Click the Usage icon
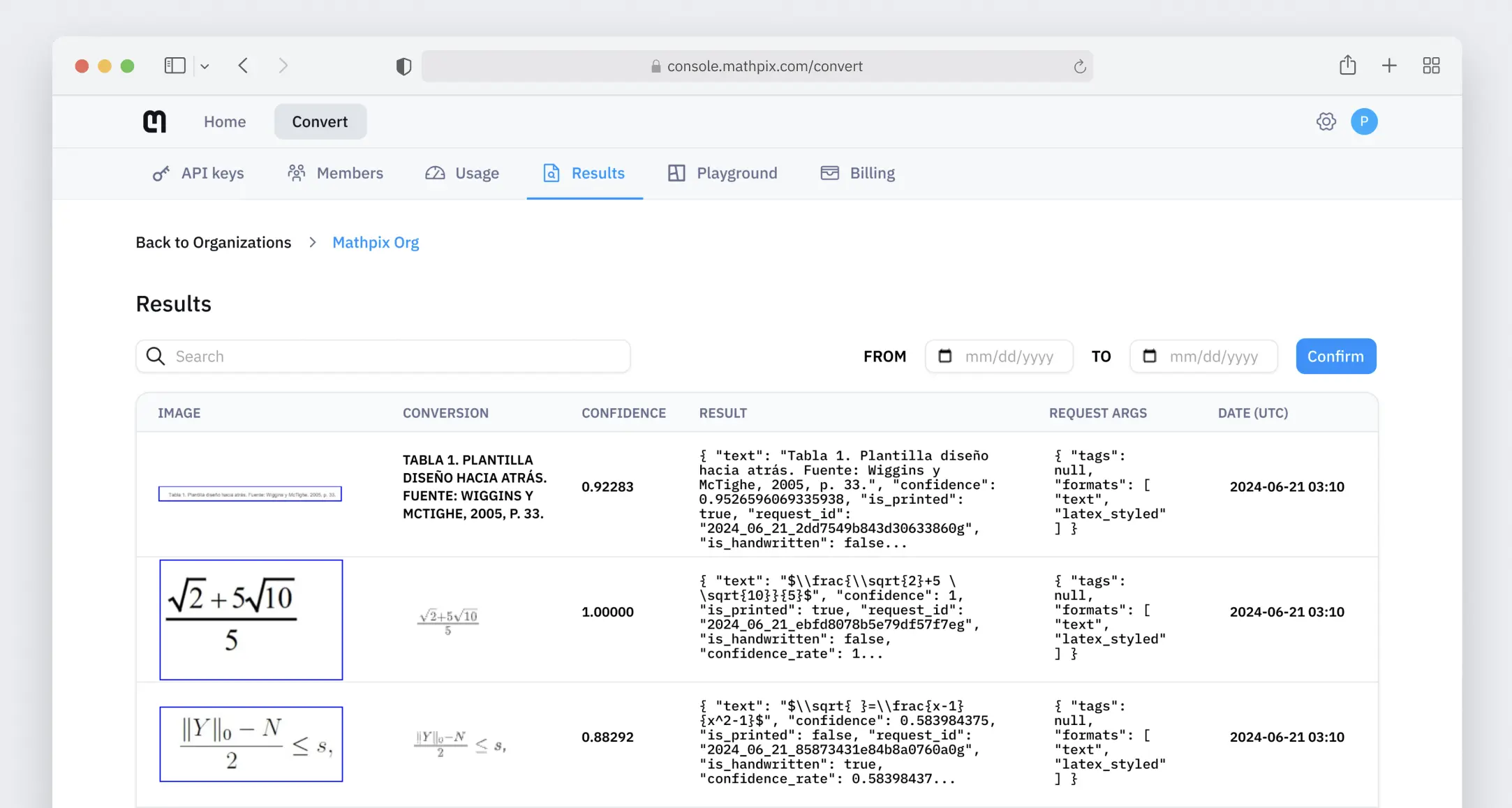1512x808 pixels. [434, 173]
